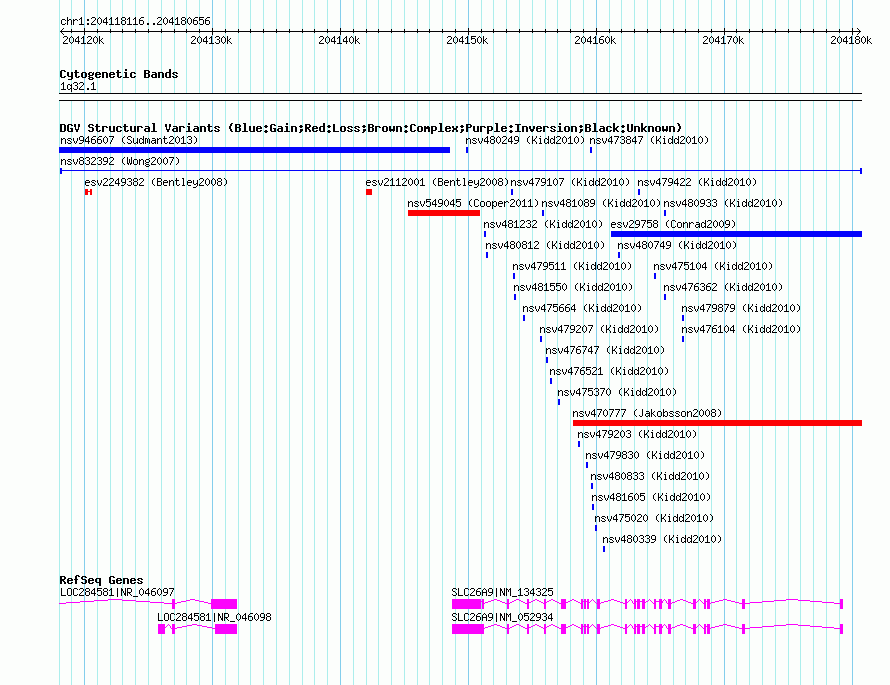Click nsv481605 (Kidd2010) label
Viewport: 890px width, 685px height.
click(651, 497)
